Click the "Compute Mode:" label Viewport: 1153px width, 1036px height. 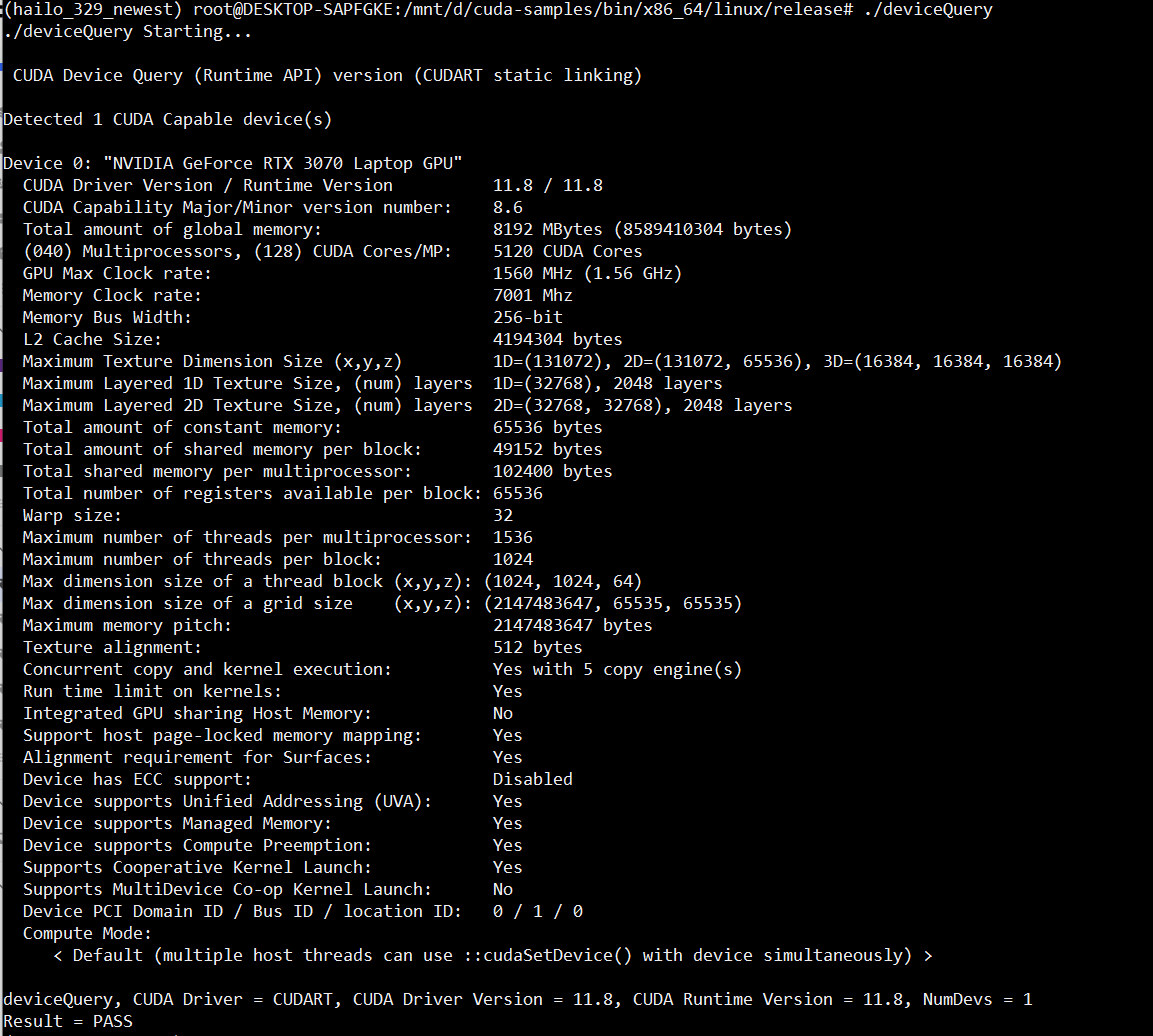coord(87,933)
